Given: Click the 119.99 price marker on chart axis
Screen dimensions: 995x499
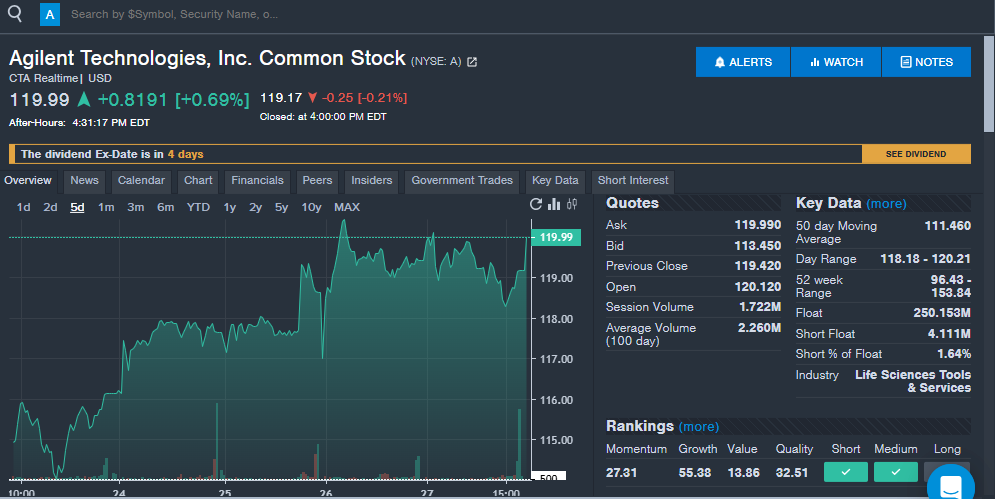Looking at the screenshot, I should (556, 237).
